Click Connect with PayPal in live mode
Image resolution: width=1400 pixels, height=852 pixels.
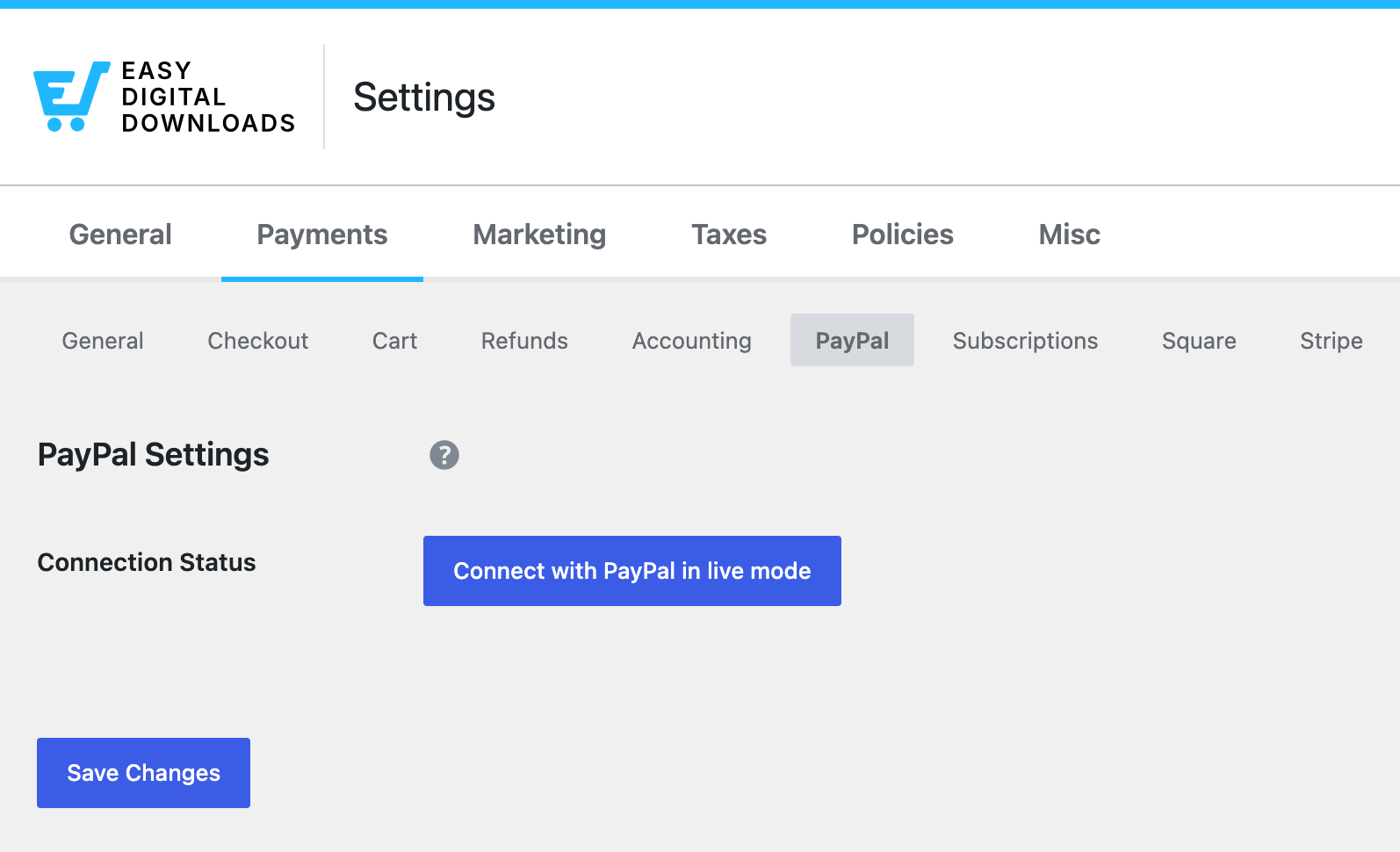(x=632, y=571)
